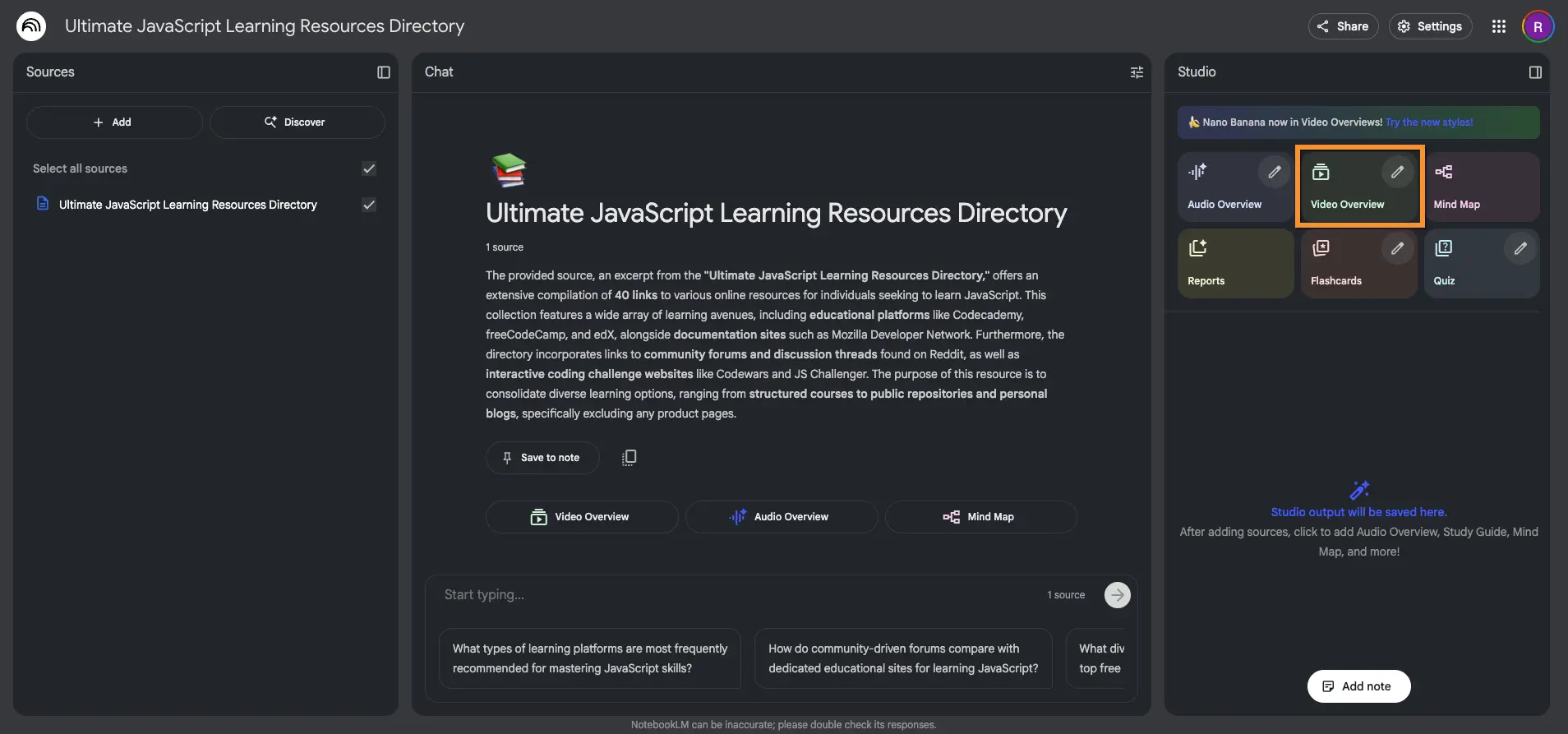
Task: Edit Video Overview options pencil
Action: pyautogui.click(x=1397, y=172)
